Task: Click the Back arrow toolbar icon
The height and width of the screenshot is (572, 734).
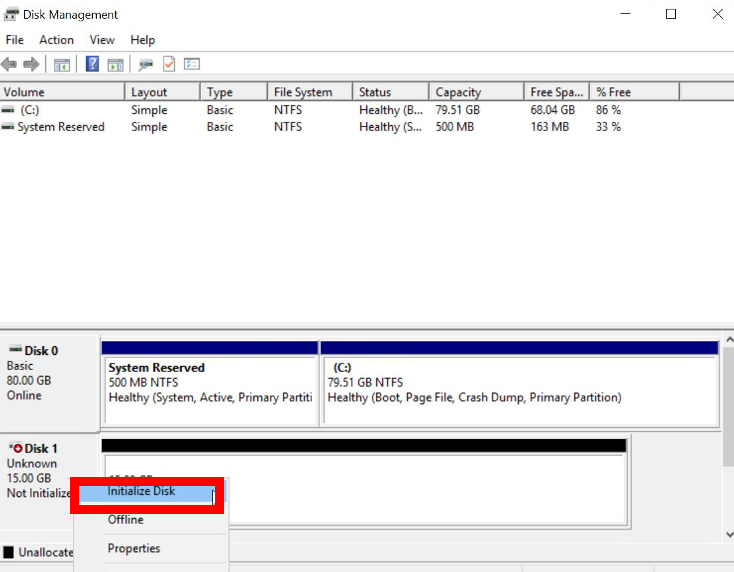Action: click(x=10, y=64)
